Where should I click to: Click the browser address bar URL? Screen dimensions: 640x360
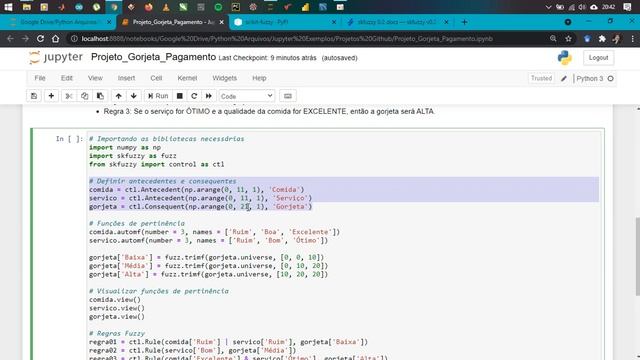pyautogui.click(x=287, y=39)
